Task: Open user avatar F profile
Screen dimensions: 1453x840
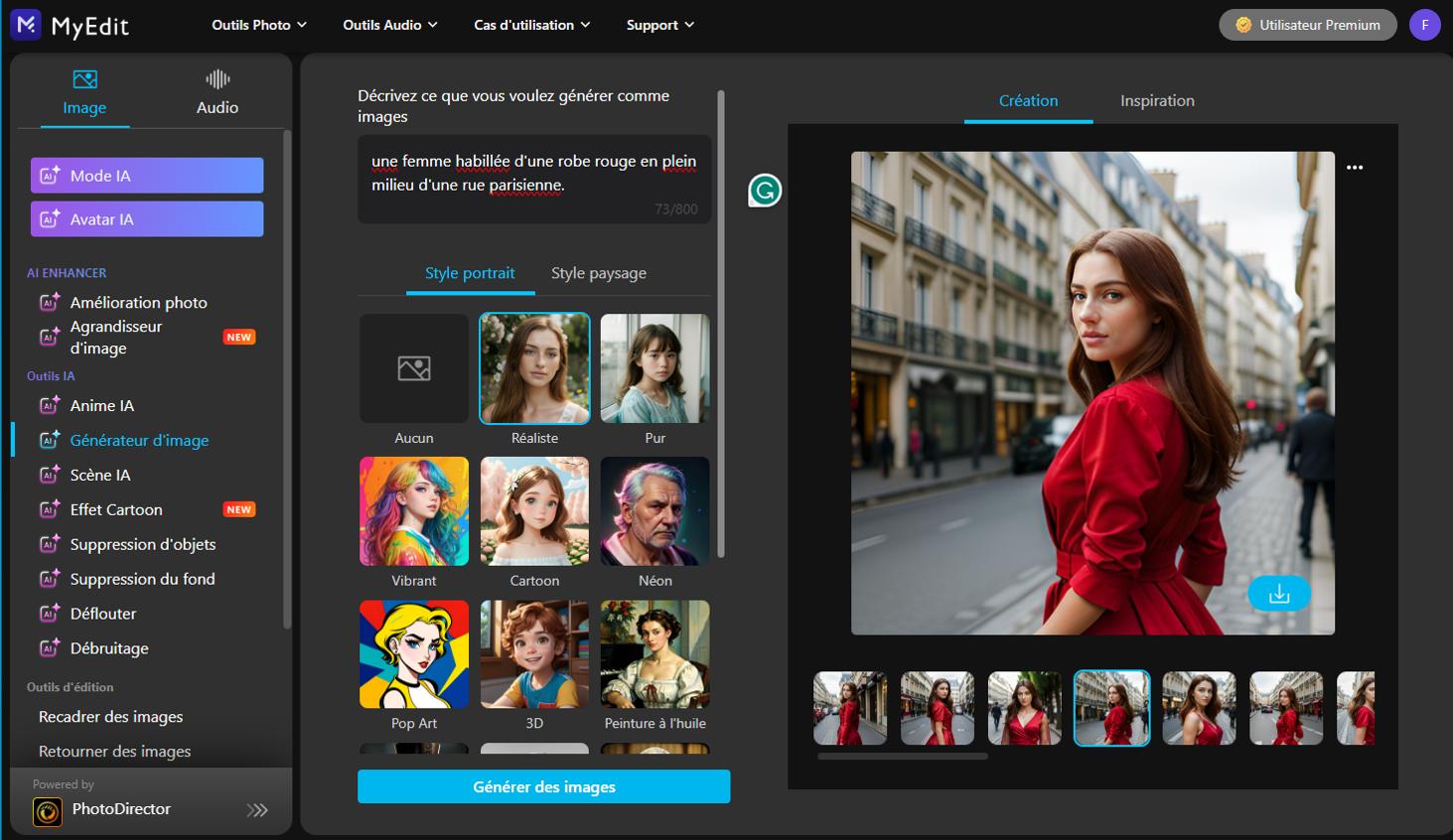Action: point(1425,25)
